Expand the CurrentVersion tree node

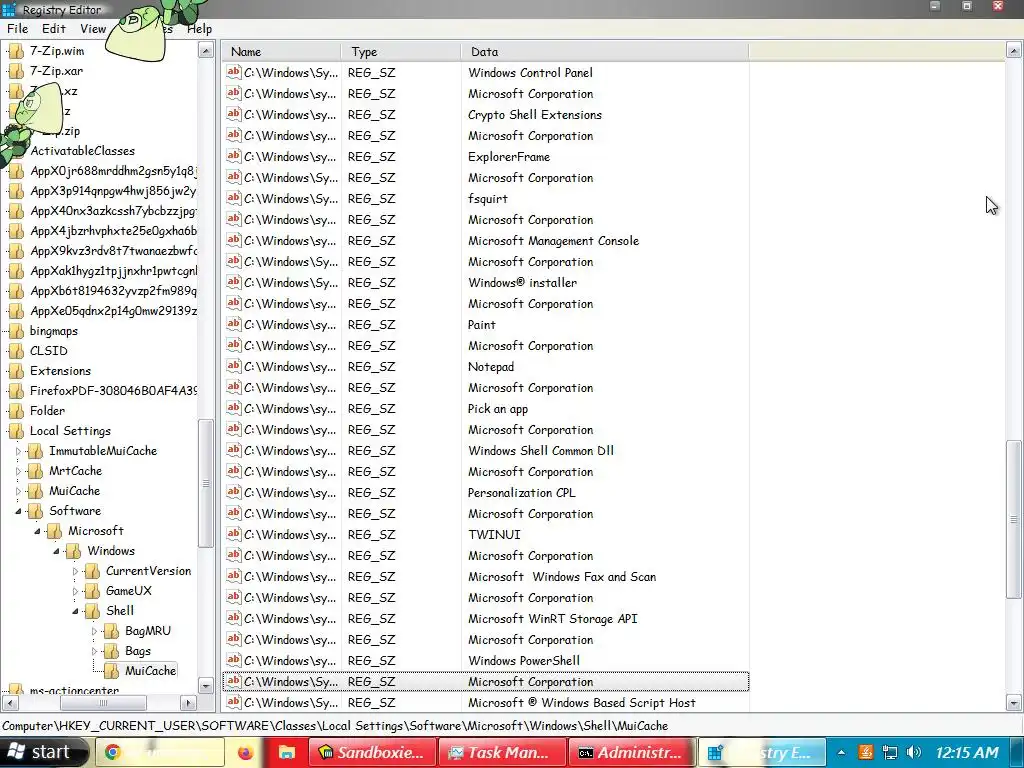click(75, 571)
